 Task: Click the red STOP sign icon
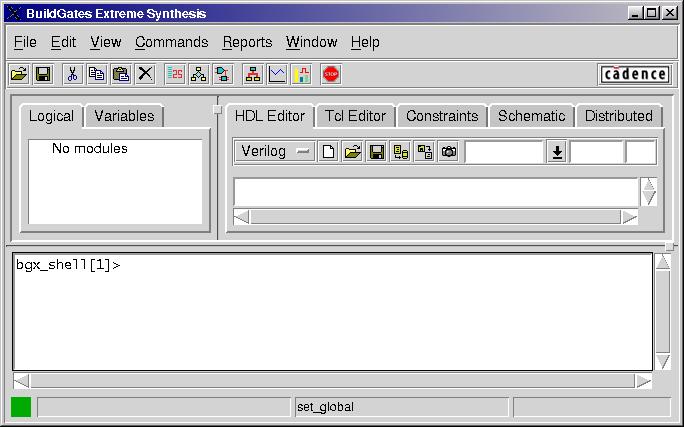[331, 75]
